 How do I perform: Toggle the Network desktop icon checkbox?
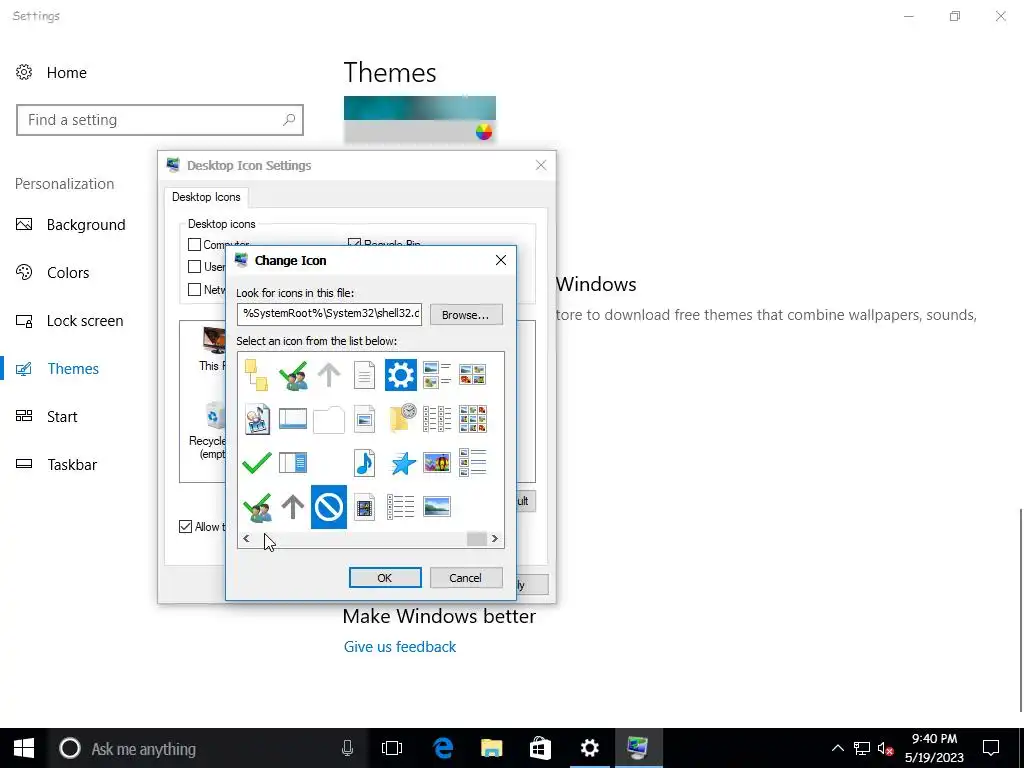coord(194,289)
